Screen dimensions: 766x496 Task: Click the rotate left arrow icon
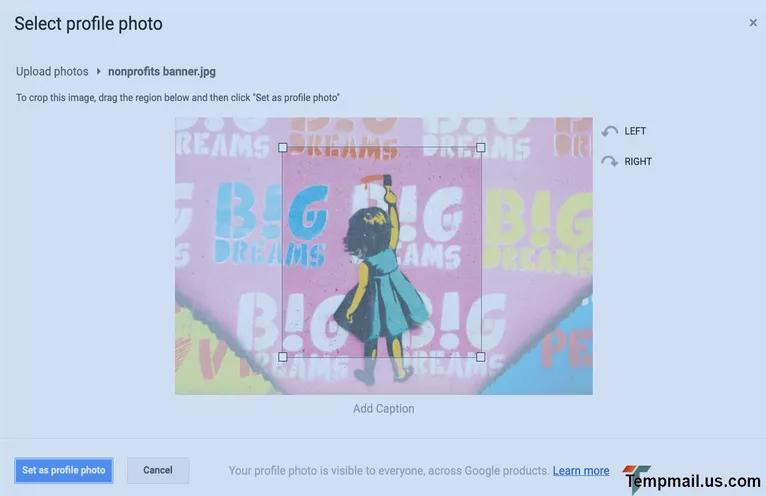pyautogui.click(x=610, y=131)
